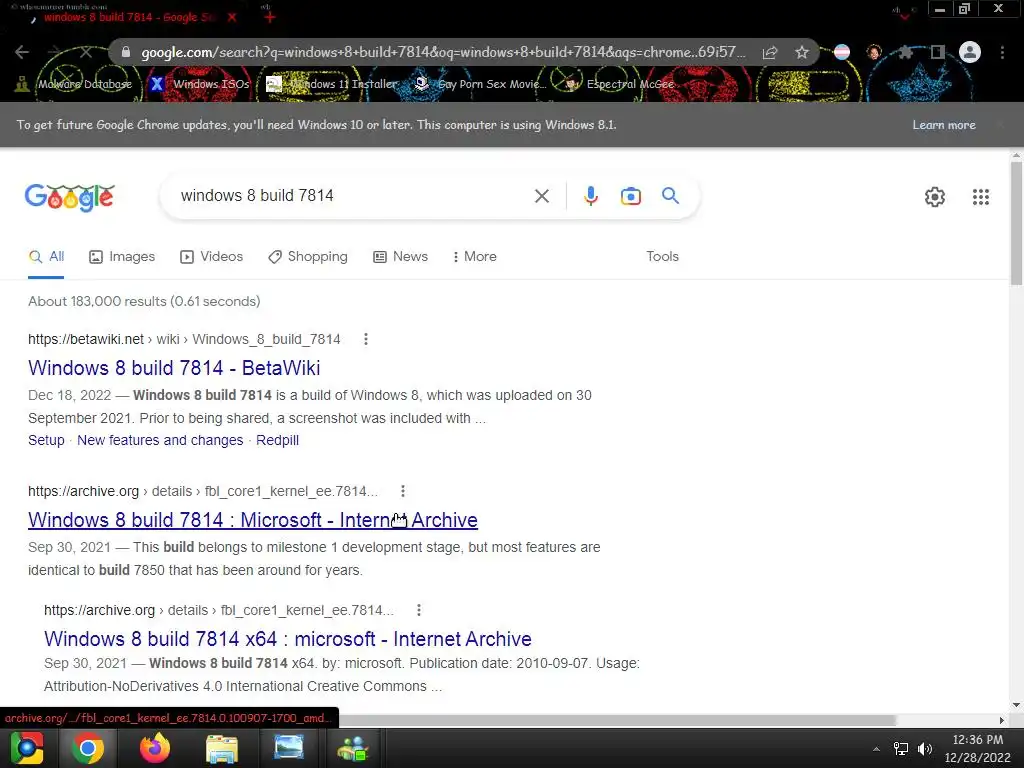
Task: Launch Firefox from the taskbar
Action: tap(155, 748)
